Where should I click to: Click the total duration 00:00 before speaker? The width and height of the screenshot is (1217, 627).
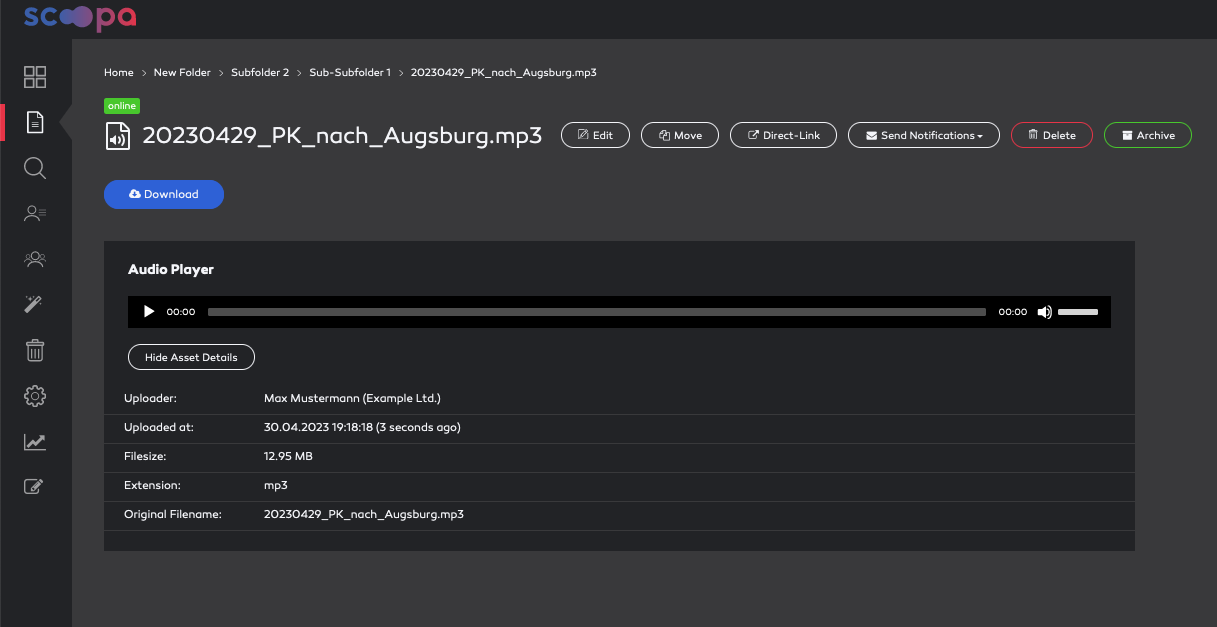point(1013,312)
